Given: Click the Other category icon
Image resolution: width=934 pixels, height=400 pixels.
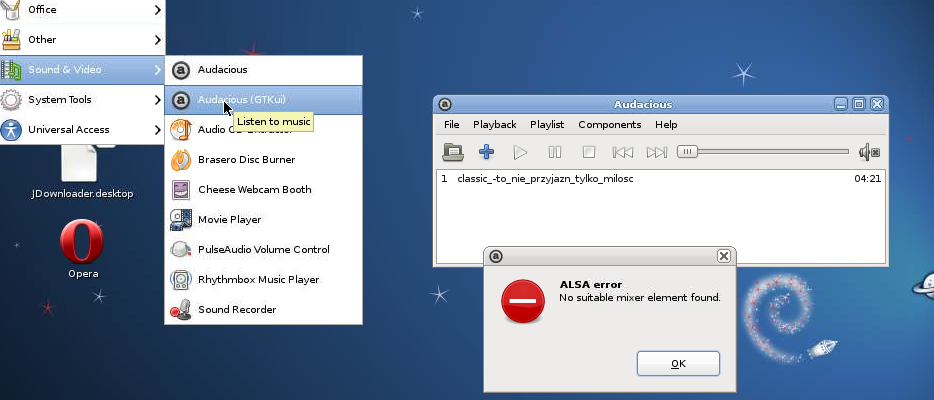Looking at the screenshot, I should tap(11, 40).
